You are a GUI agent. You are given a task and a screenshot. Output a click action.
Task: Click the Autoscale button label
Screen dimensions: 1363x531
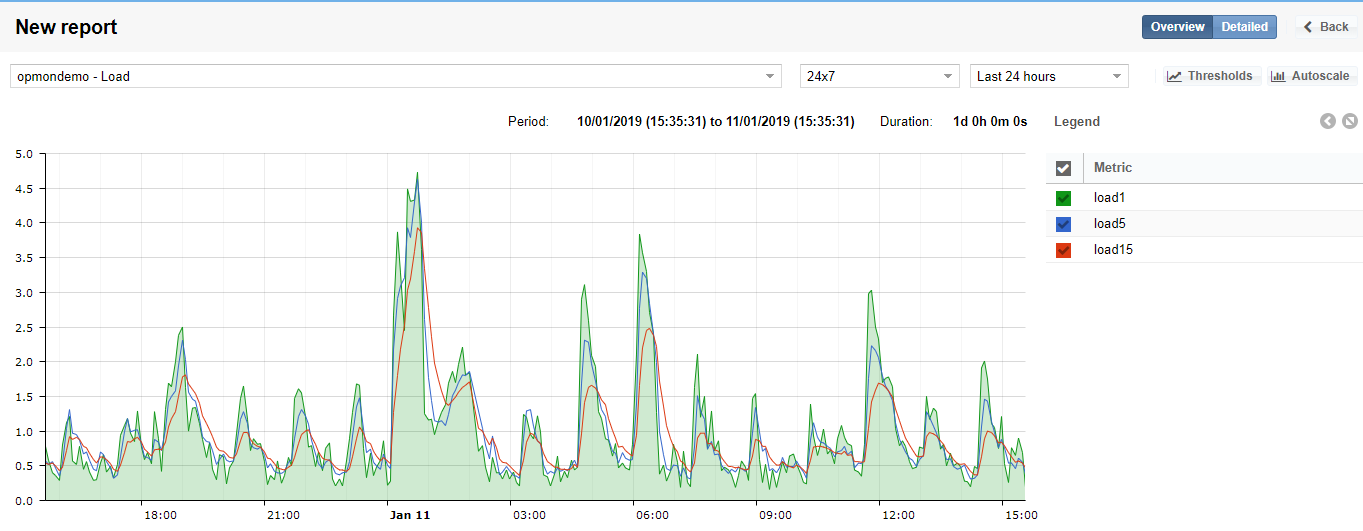[x=1321, y=76]
